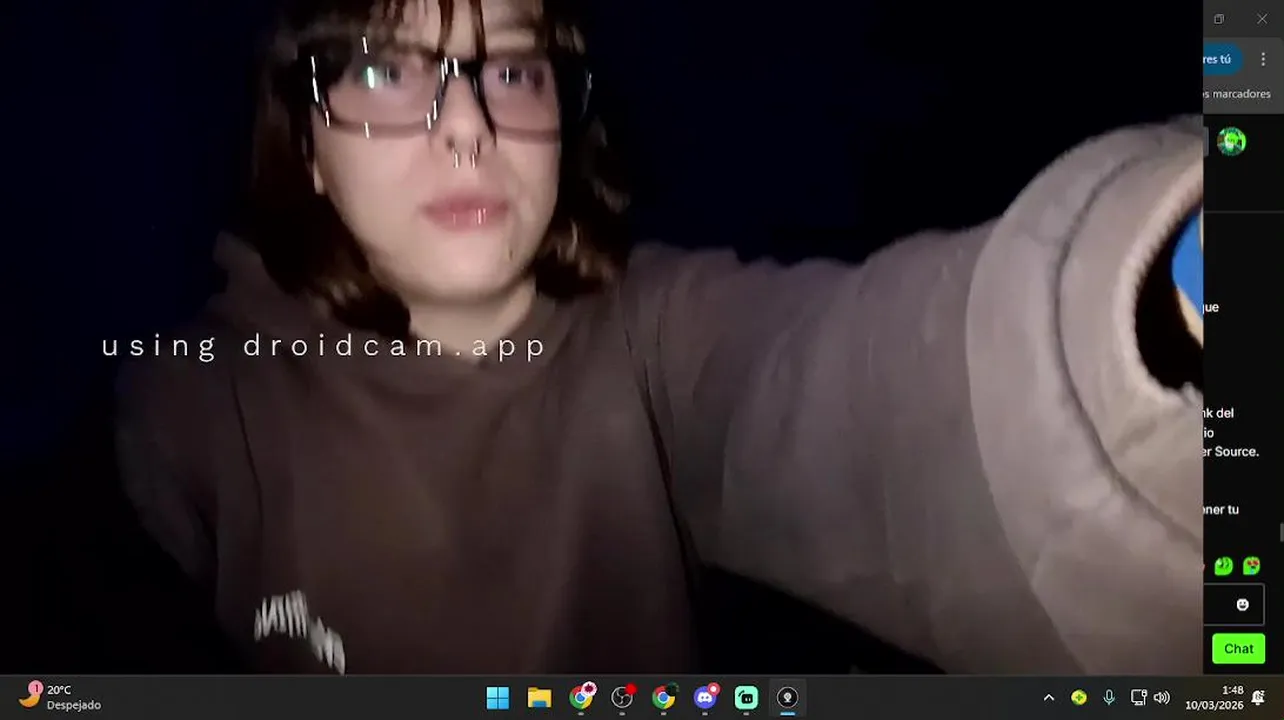Select the green heart-eyes emote
The height and width of the screenshot is (720, 1284).
click(1251, 566)
